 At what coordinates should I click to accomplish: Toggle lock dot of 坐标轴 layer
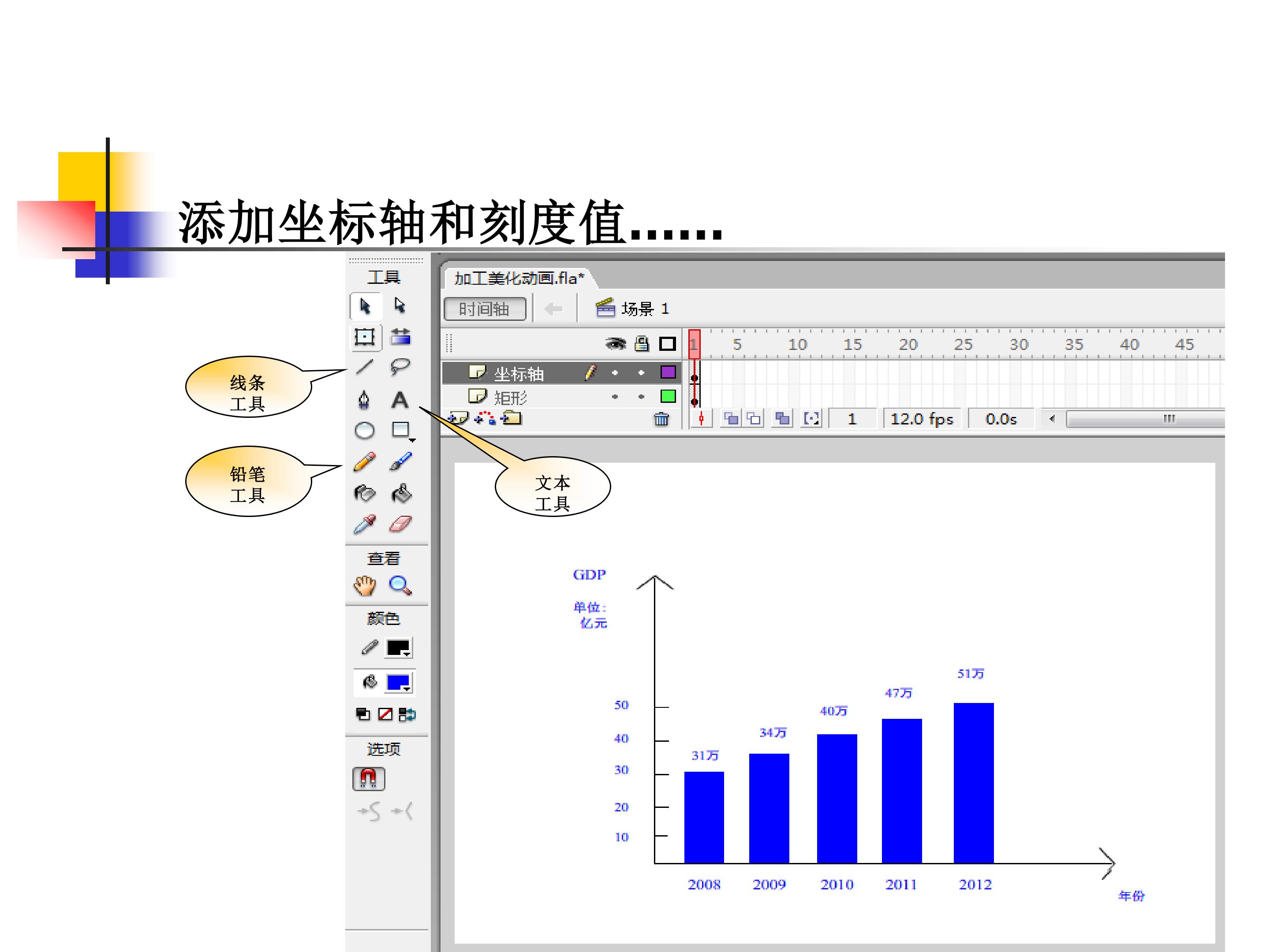point(641,373)
